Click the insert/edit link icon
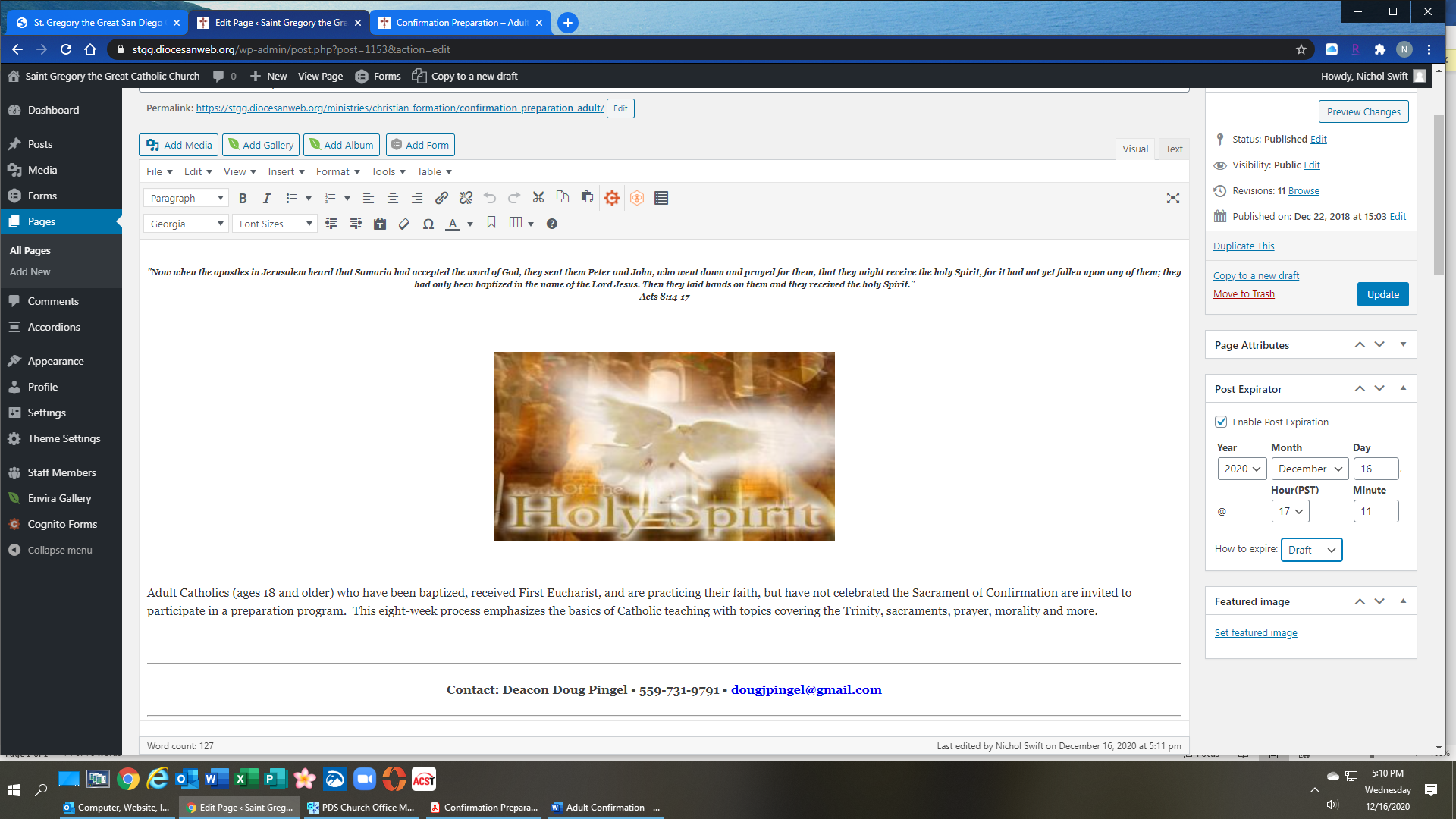This screenshot has width=1456, height=819. point(441,198)
